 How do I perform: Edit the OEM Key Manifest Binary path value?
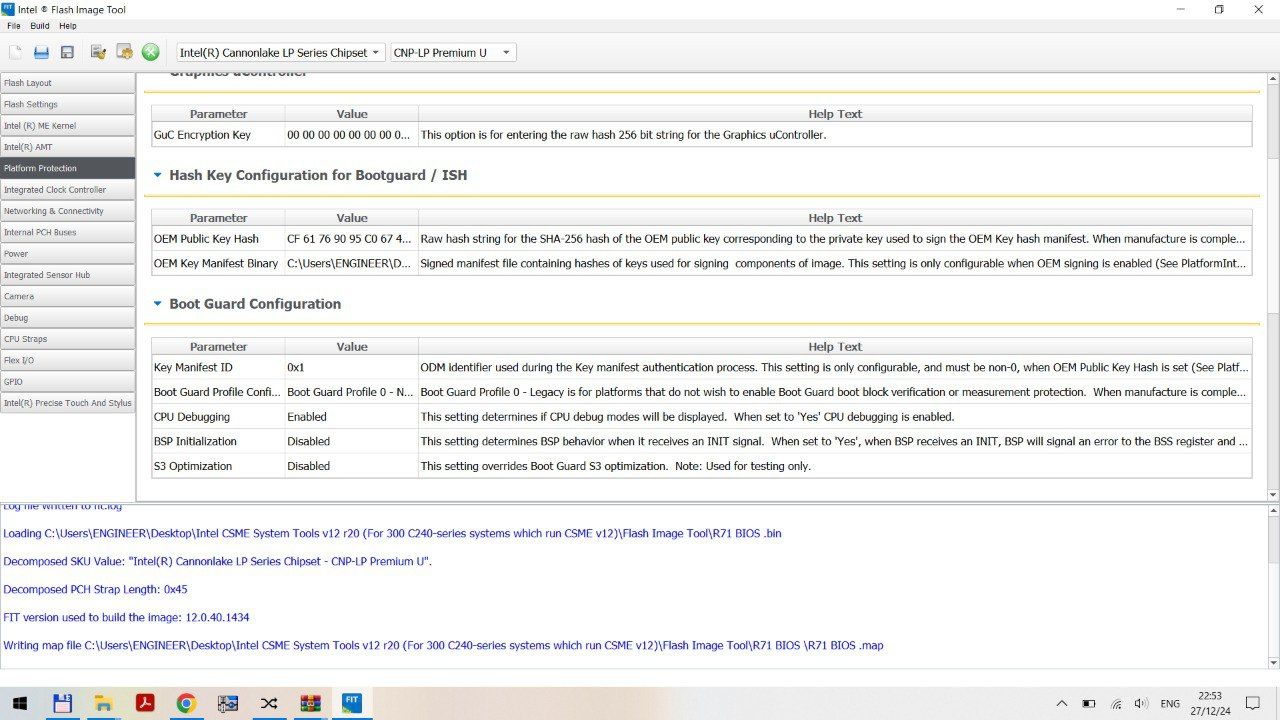(351, 264)
